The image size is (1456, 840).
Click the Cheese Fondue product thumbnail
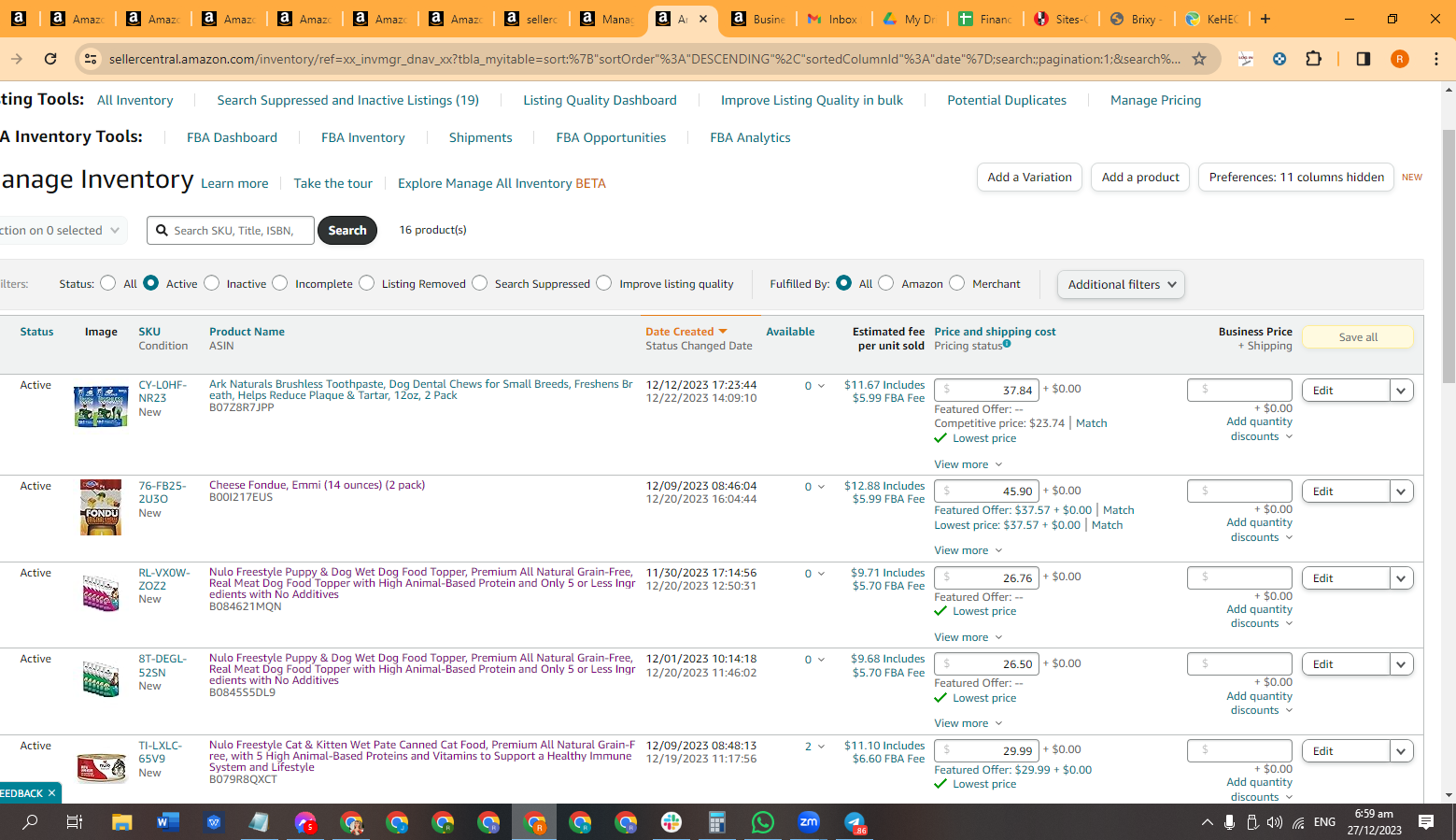pos(101,507)
